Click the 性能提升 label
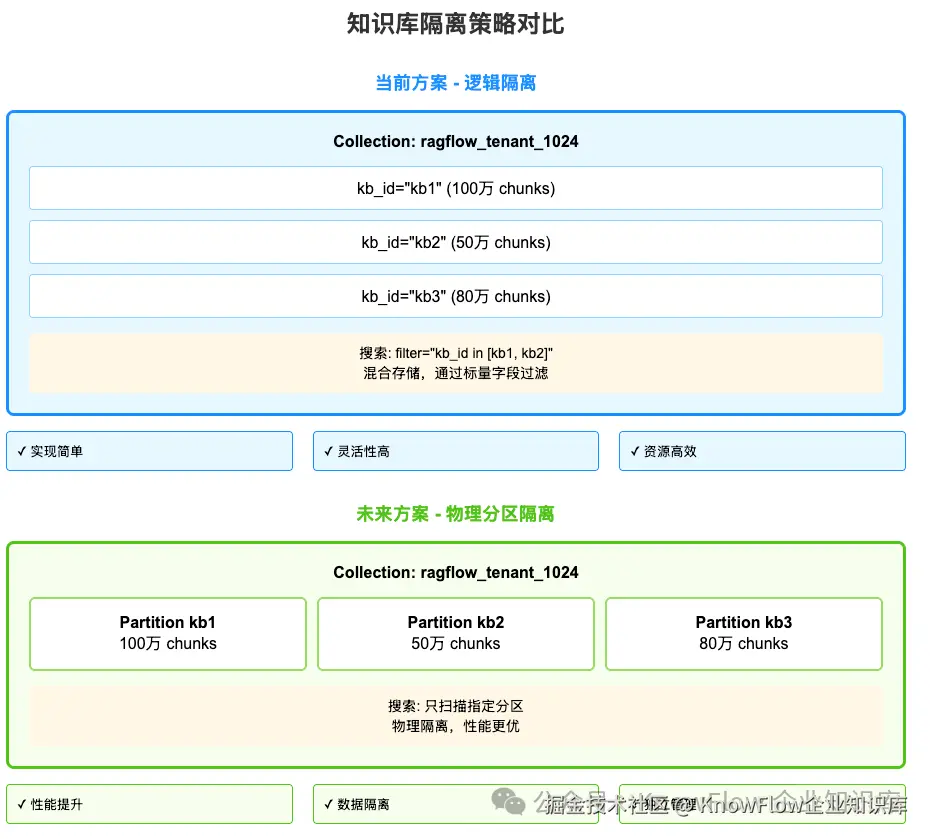Viewport: 930px width, 839px height. coord(149,804)
